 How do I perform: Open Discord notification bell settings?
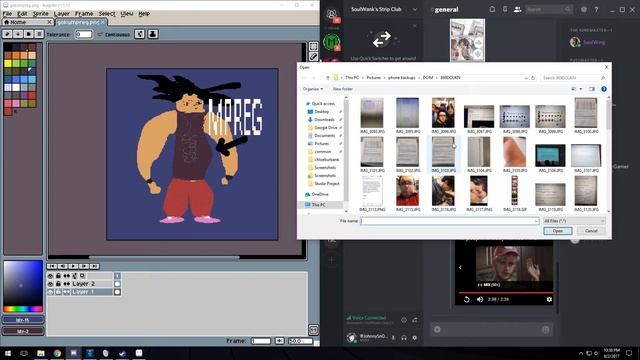coord(492,9)
